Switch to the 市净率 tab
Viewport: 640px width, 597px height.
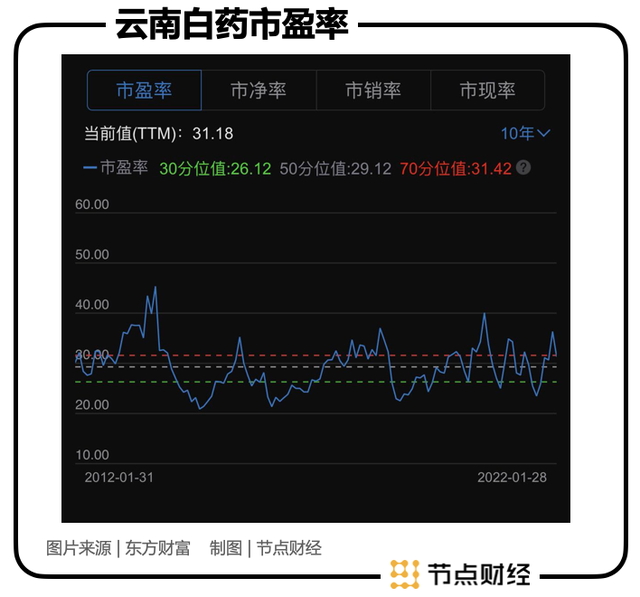pos(259,90)
